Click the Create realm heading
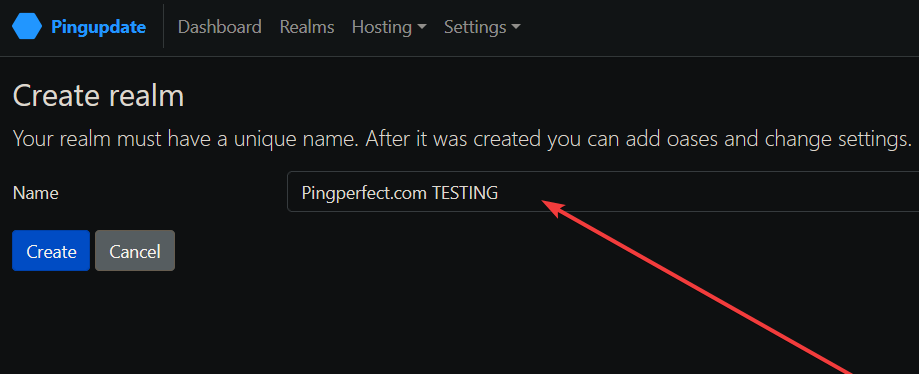Screen dimensions: 919x374 (98, 96)
